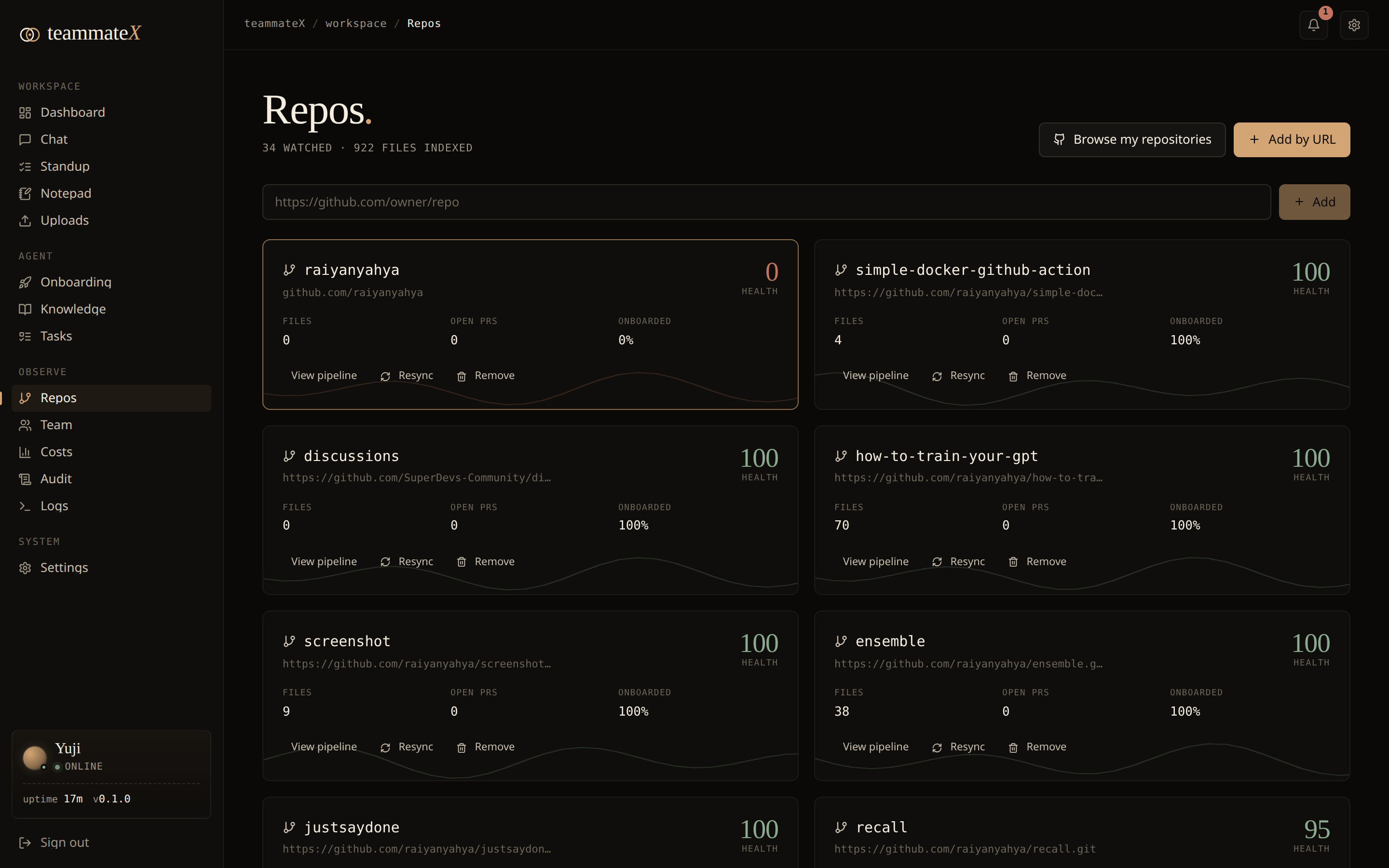Viewport: 1389px width, 868px height.
Task: Click the branch icon beside simple-docker-github-action
Action: point(841,270)
